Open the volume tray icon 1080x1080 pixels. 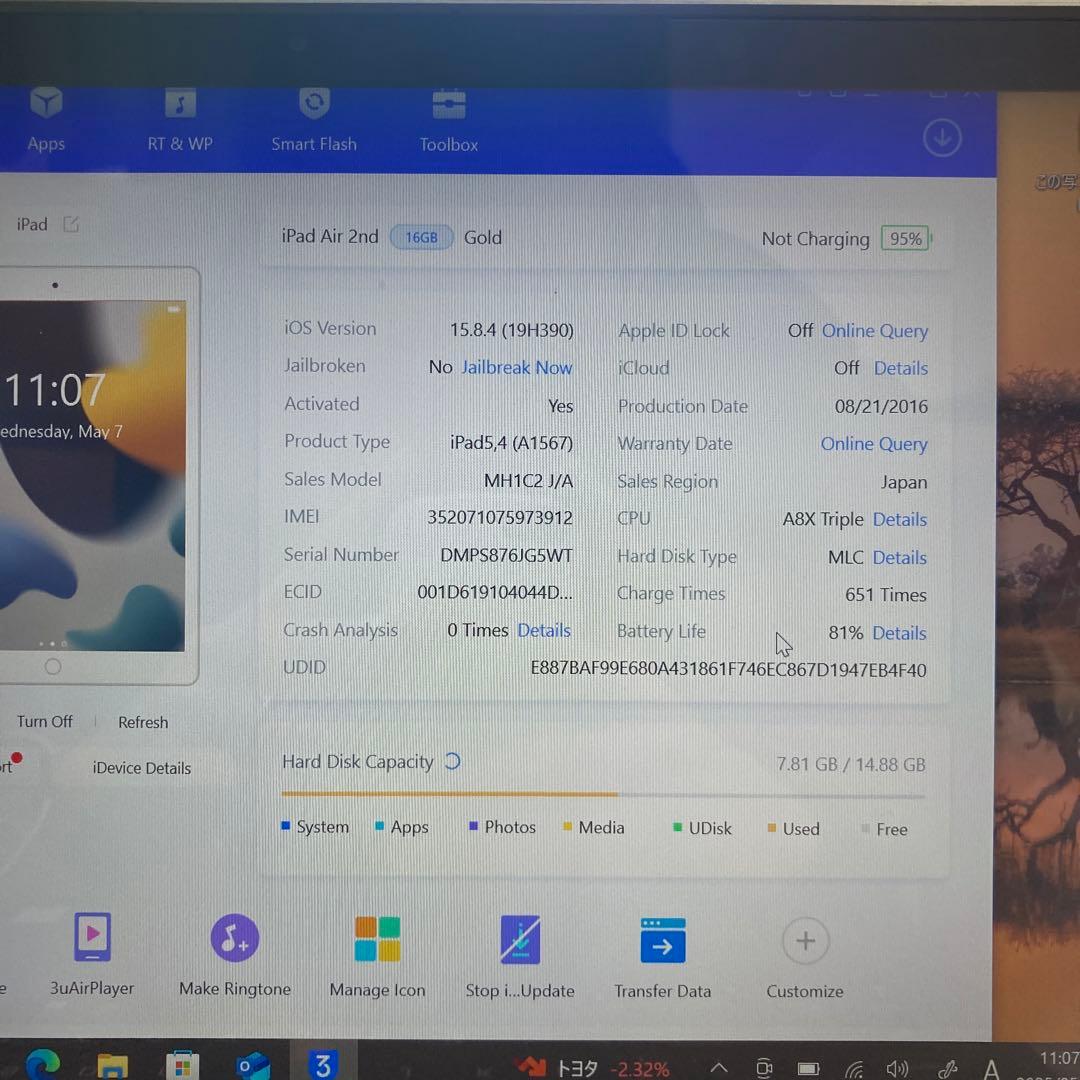coord(897,1069)
